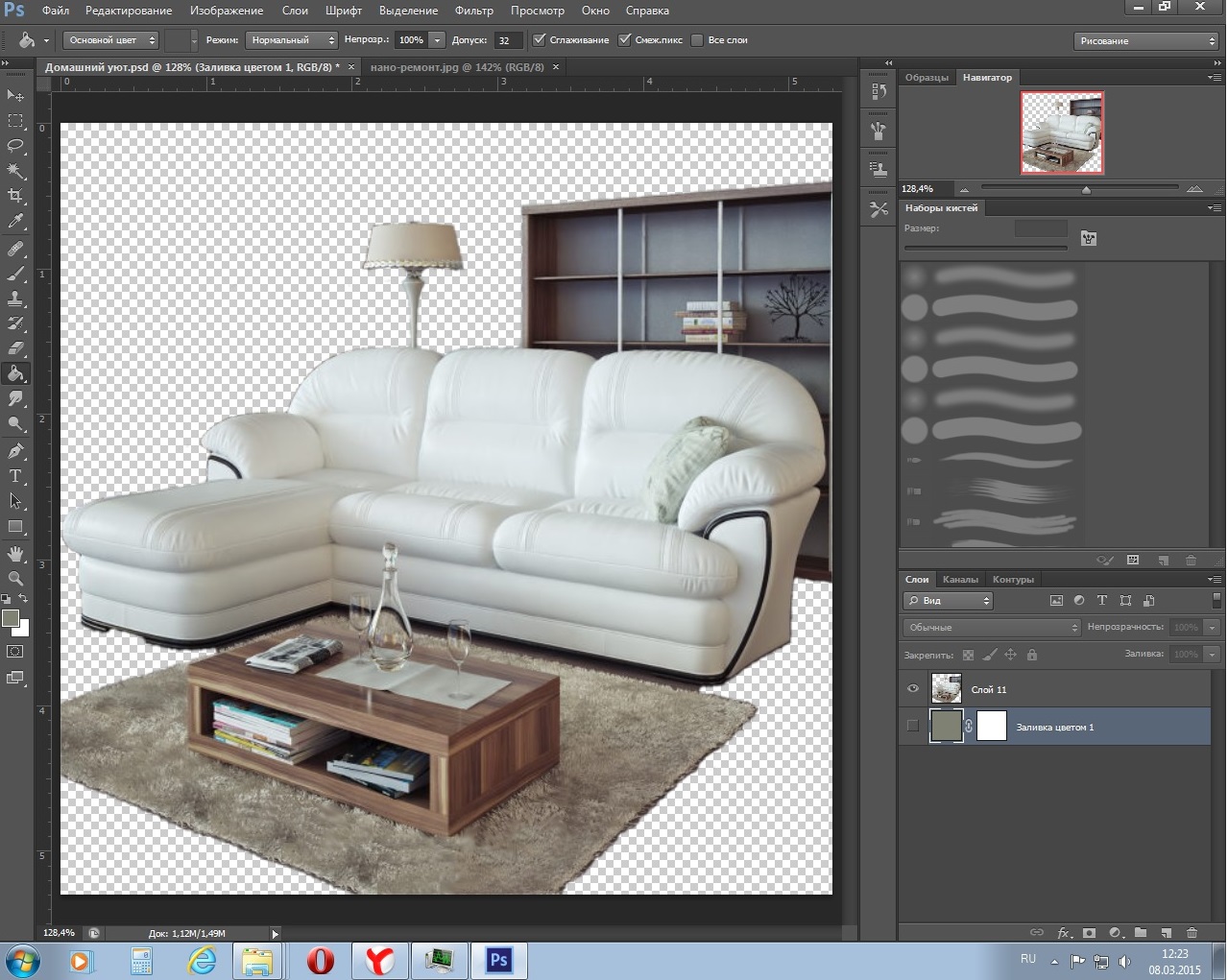Select the History Brush tool
The width and height of the screenshot is (1228, 980).
click(15, 323)
